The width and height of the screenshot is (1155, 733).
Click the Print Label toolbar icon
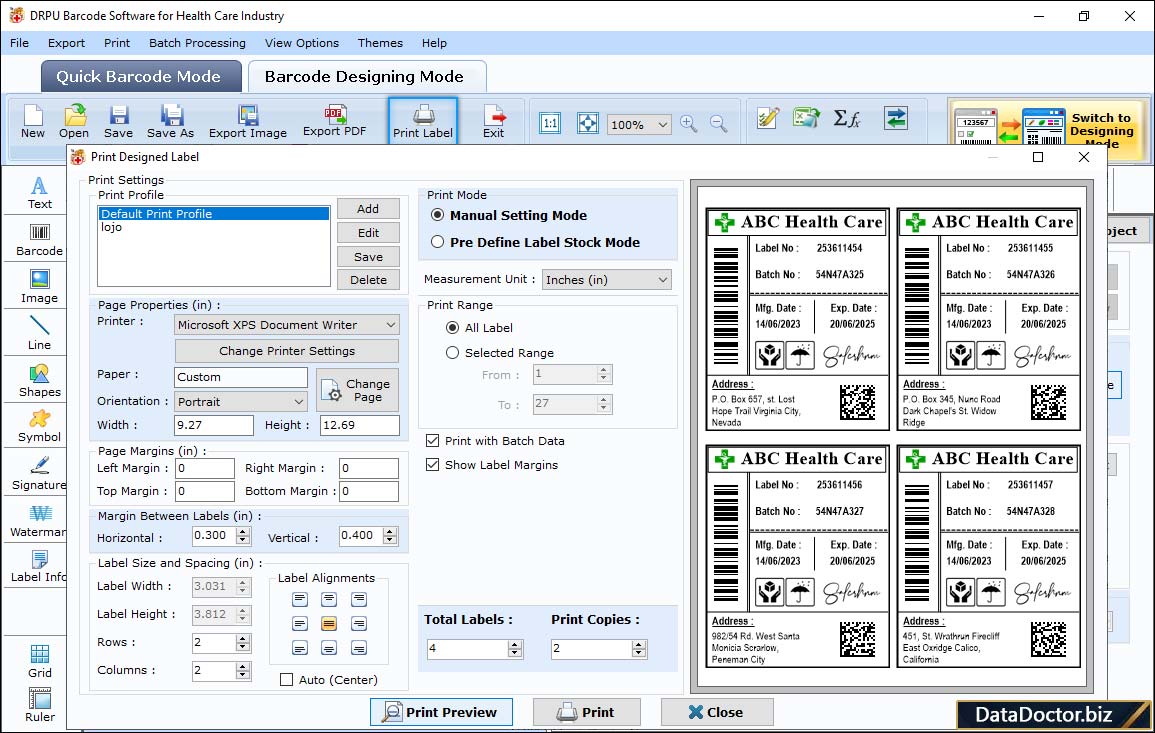pos(423,122)
